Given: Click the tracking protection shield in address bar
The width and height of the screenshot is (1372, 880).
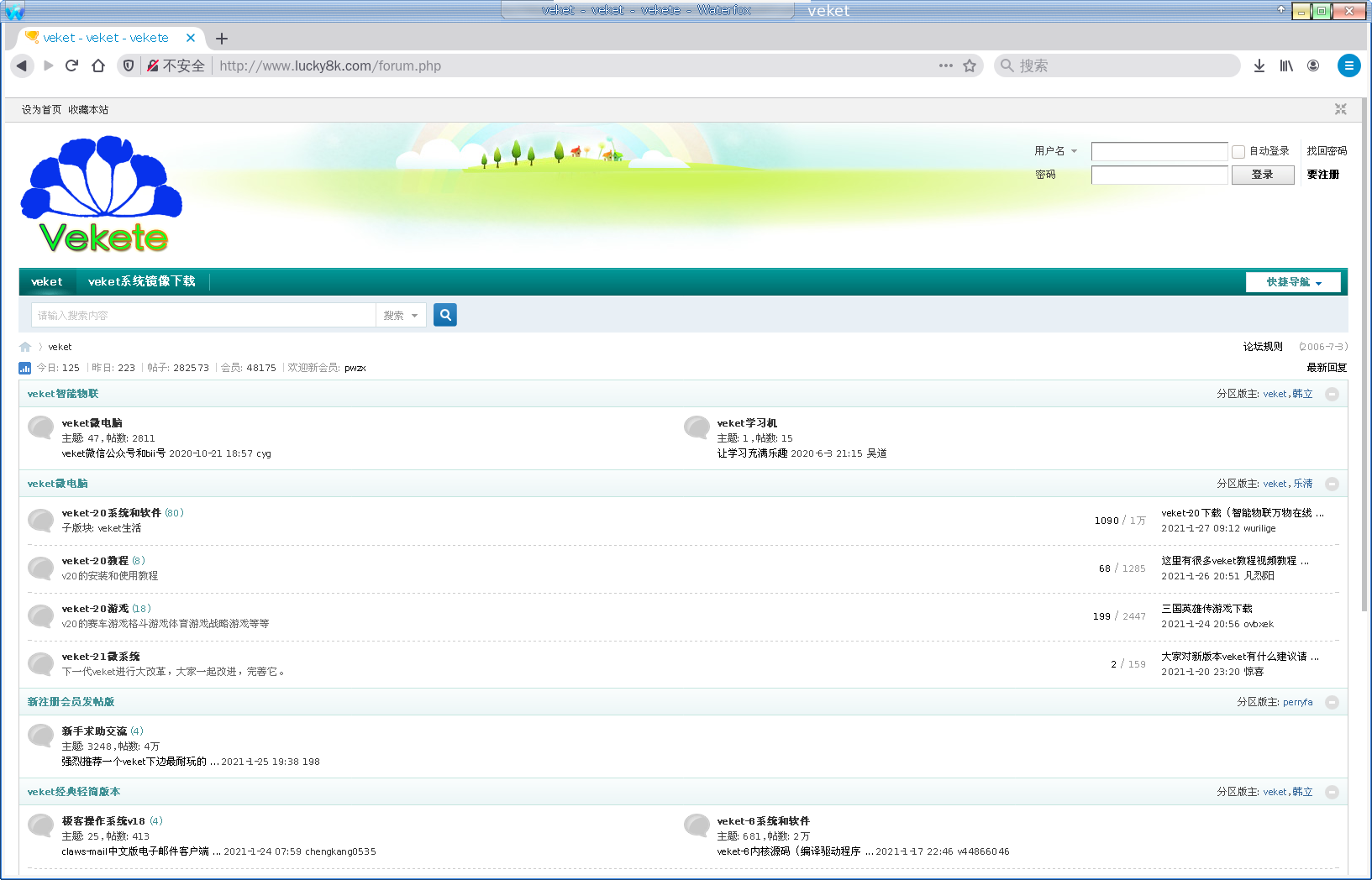Looking at the screenshot, I should tap(128, 65).
